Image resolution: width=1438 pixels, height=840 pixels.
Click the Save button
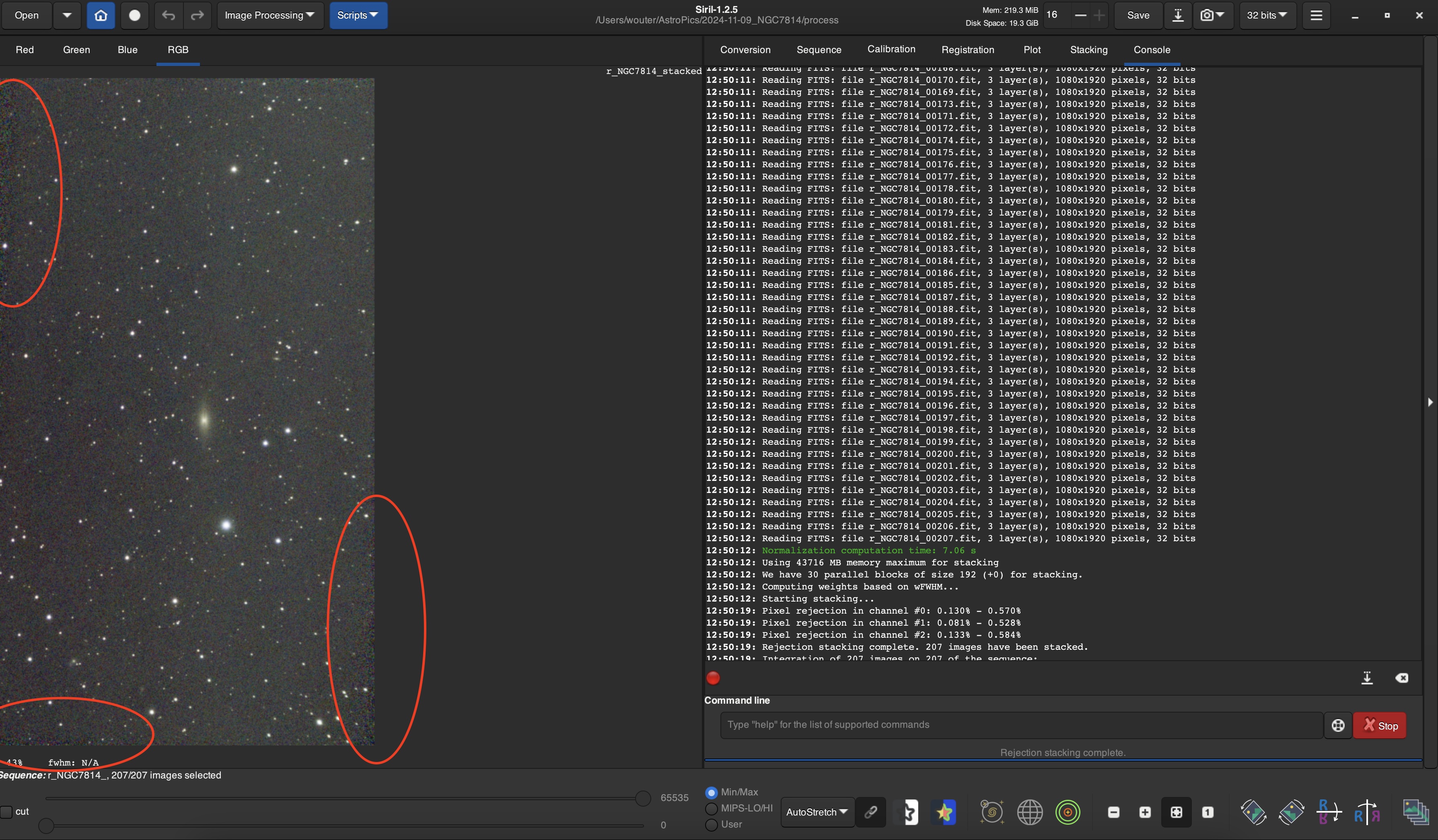click(1138, 15)
